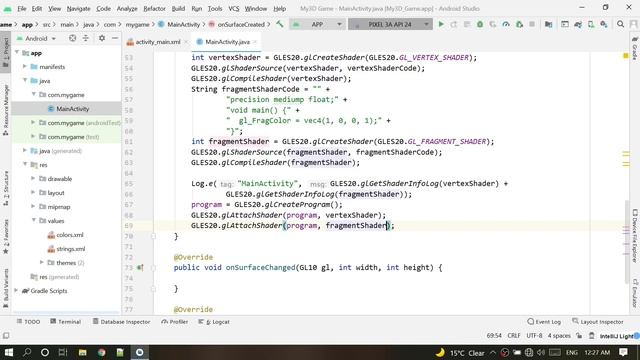Run the app with green play button

click(441, 24)
